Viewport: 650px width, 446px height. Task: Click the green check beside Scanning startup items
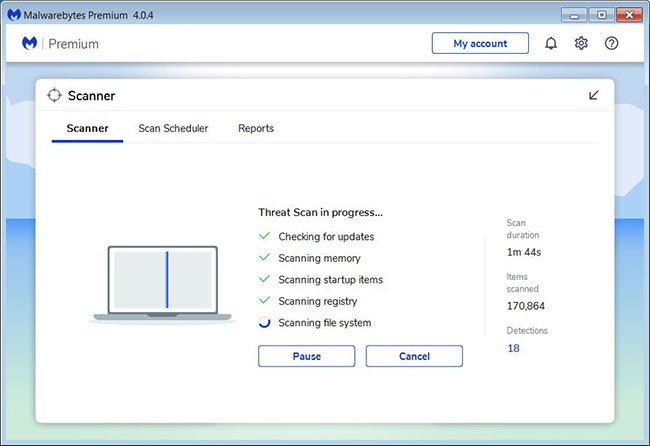click(264, 279)
